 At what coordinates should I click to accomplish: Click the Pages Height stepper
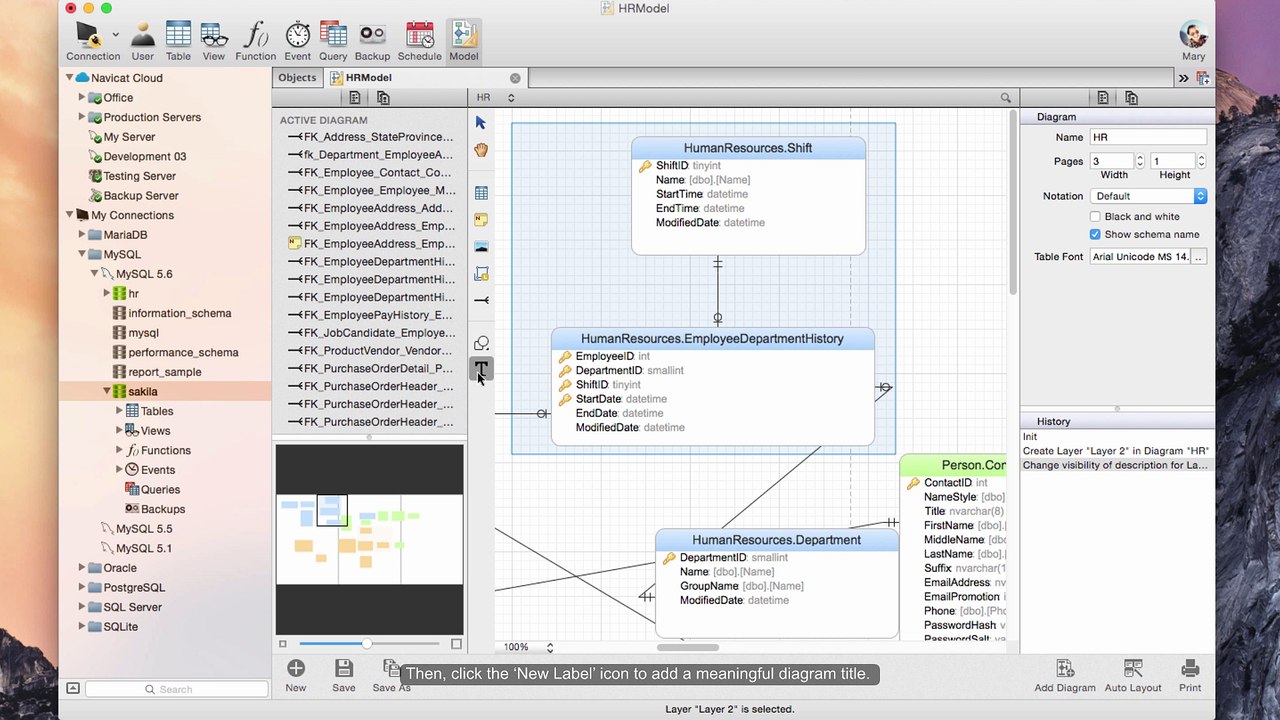[x=1201, y=161]
